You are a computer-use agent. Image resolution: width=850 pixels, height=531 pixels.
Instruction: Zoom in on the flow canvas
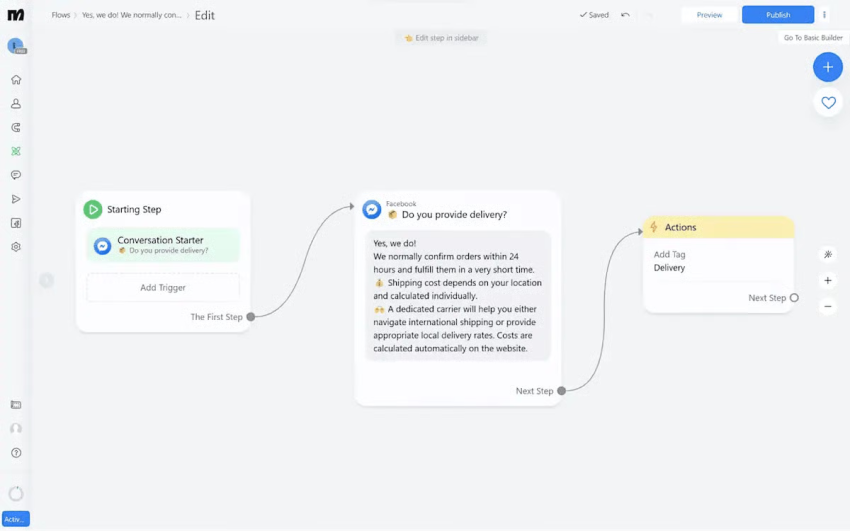(827, 281)
